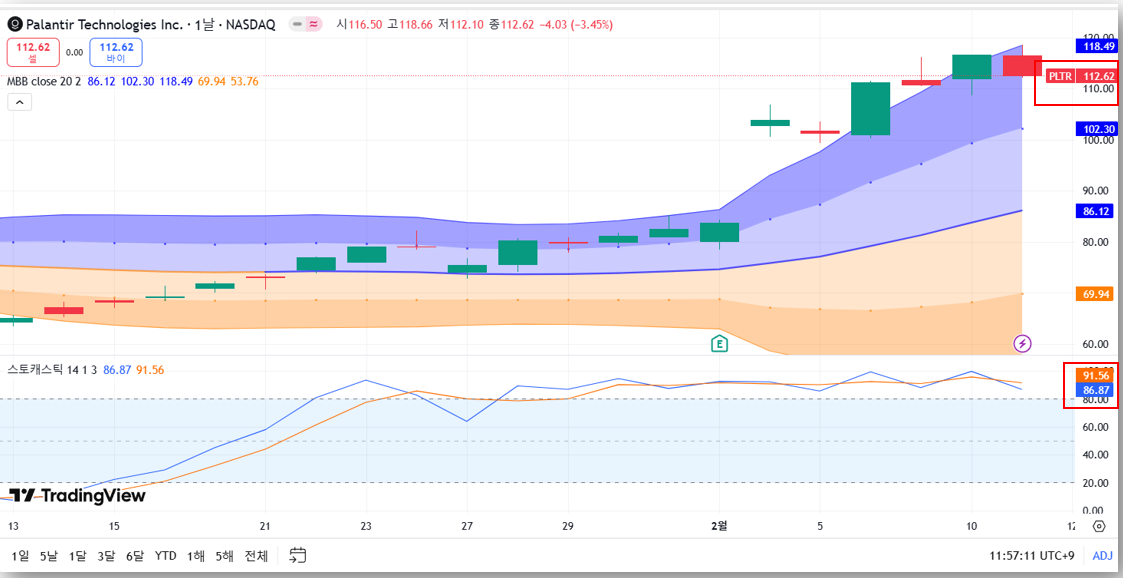Open the go-to-date calendar icon
The width and height of the screenshot is (1123, 578).
pyautogui.click(x=298, y=555)
